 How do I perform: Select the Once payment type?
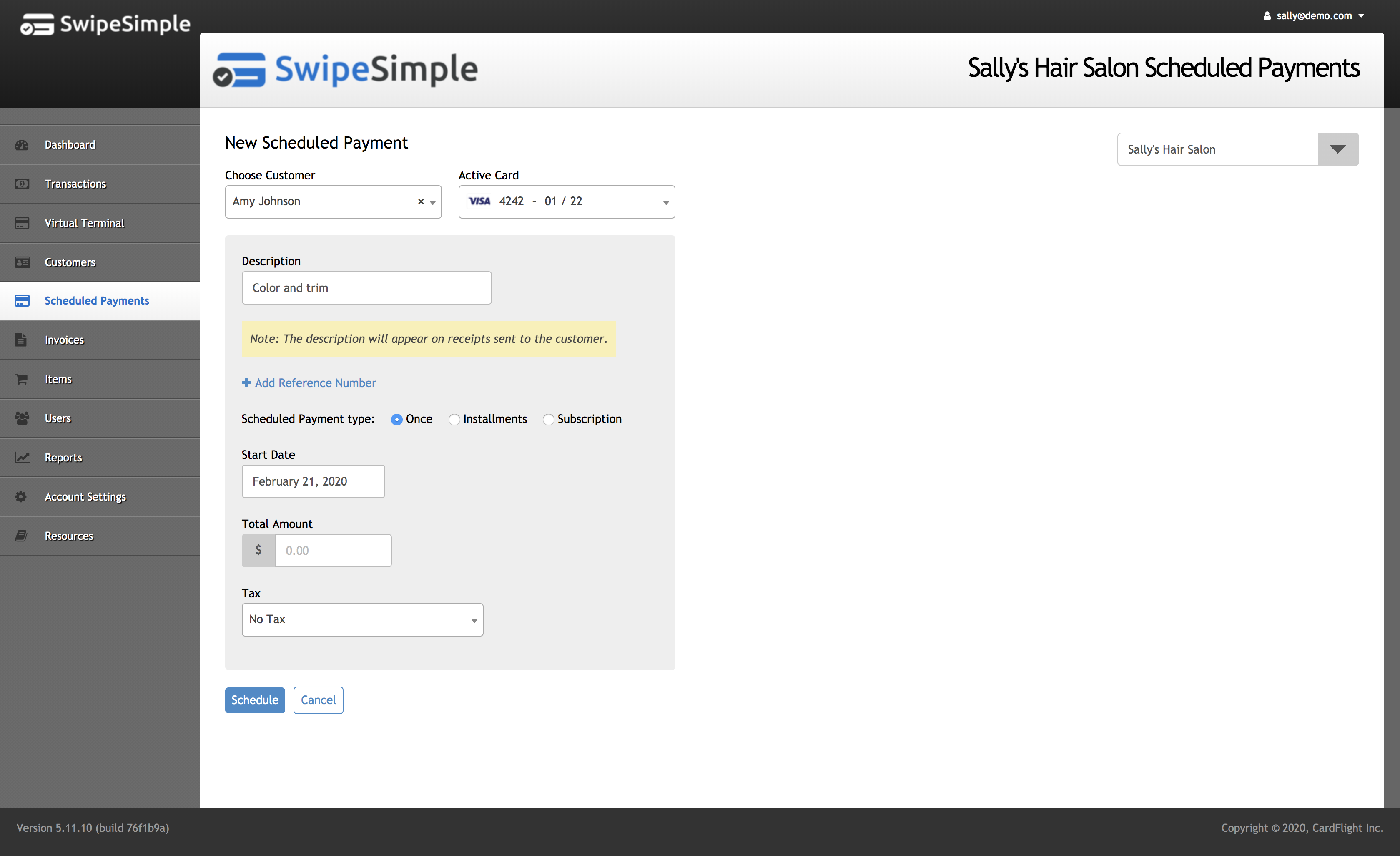tap(396, 420)
